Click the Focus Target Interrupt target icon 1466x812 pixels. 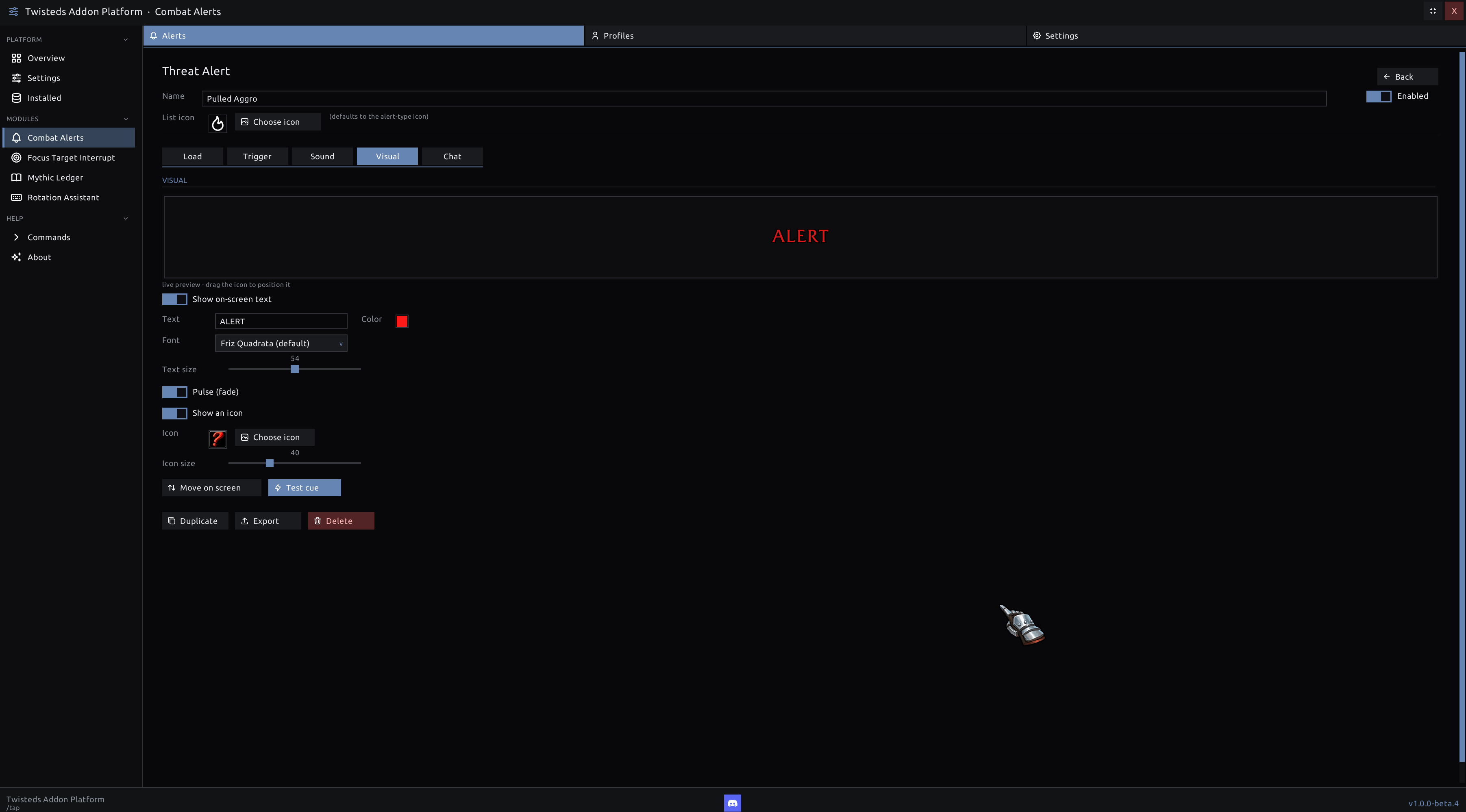pos(17,158)
